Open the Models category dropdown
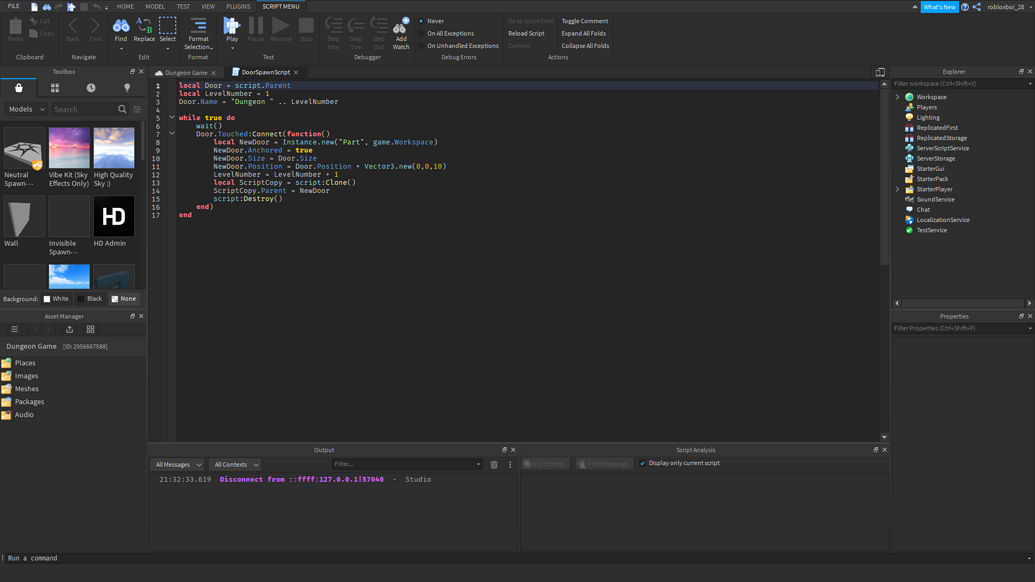 tap(26, 109)
